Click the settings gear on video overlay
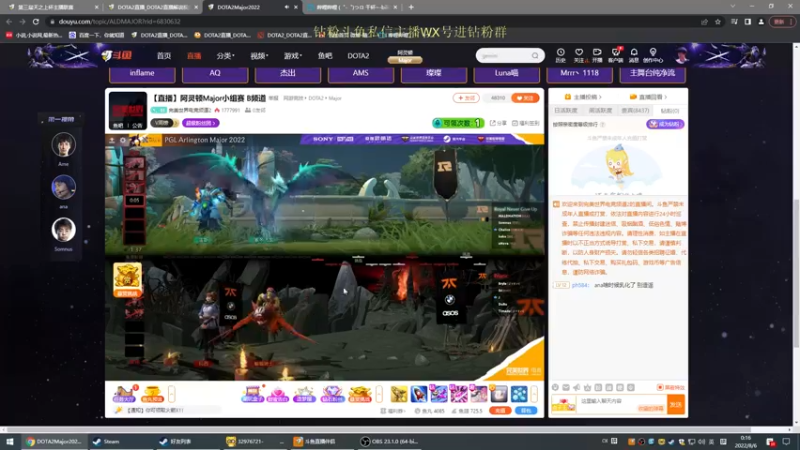Viewport: 800px width, 450px height. click(123, 140)
